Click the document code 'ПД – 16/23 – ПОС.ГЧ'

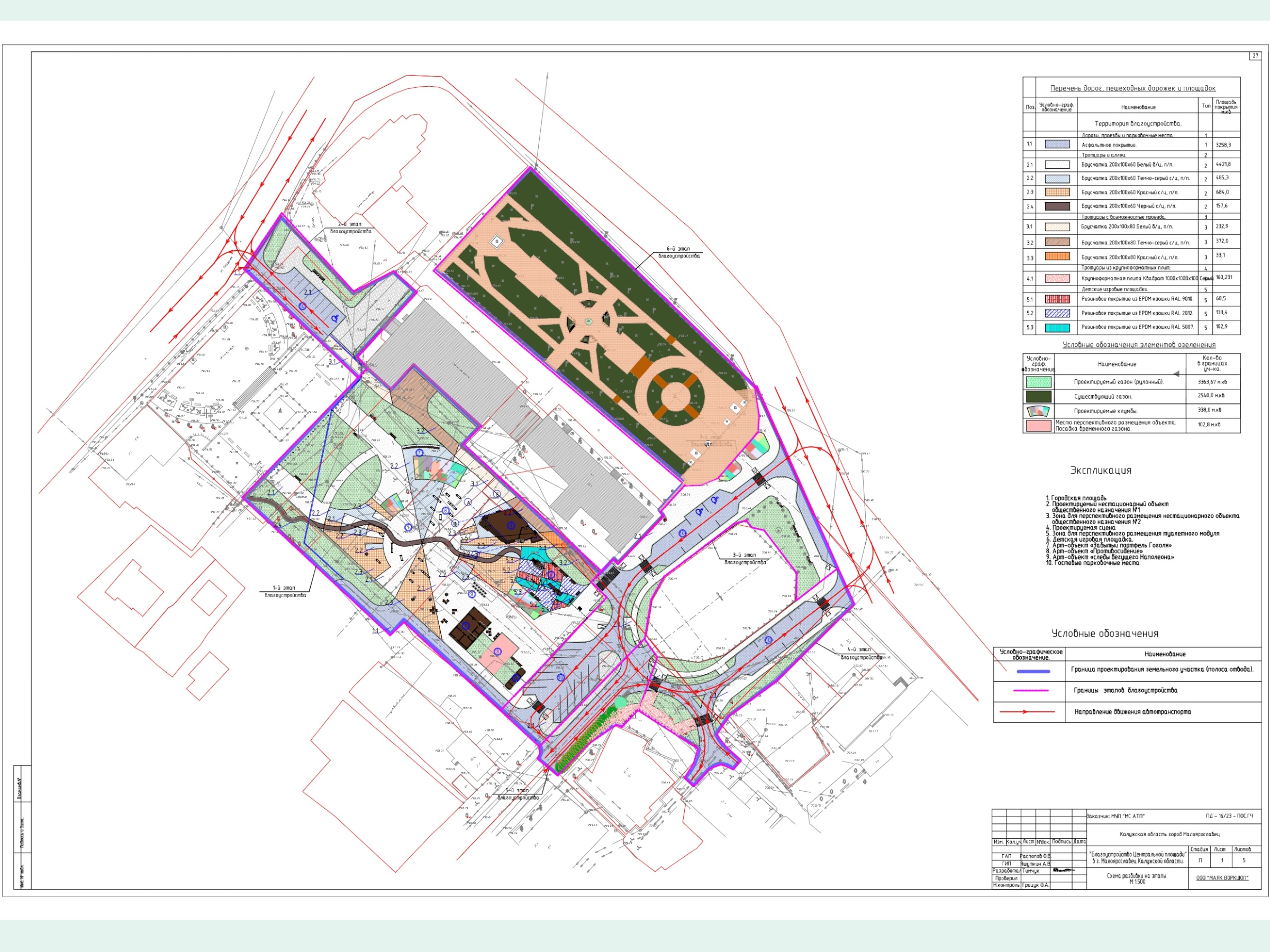(1229, 816)
